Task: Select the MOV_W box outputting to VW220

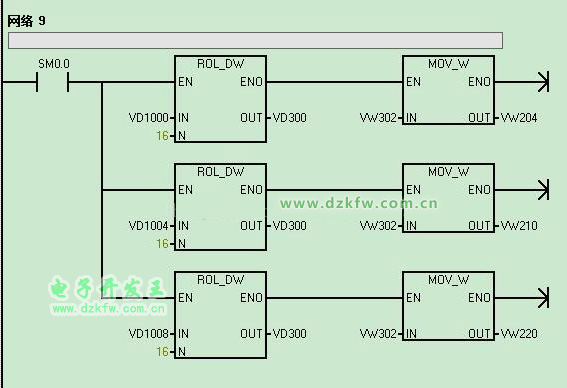Action: 448,306
